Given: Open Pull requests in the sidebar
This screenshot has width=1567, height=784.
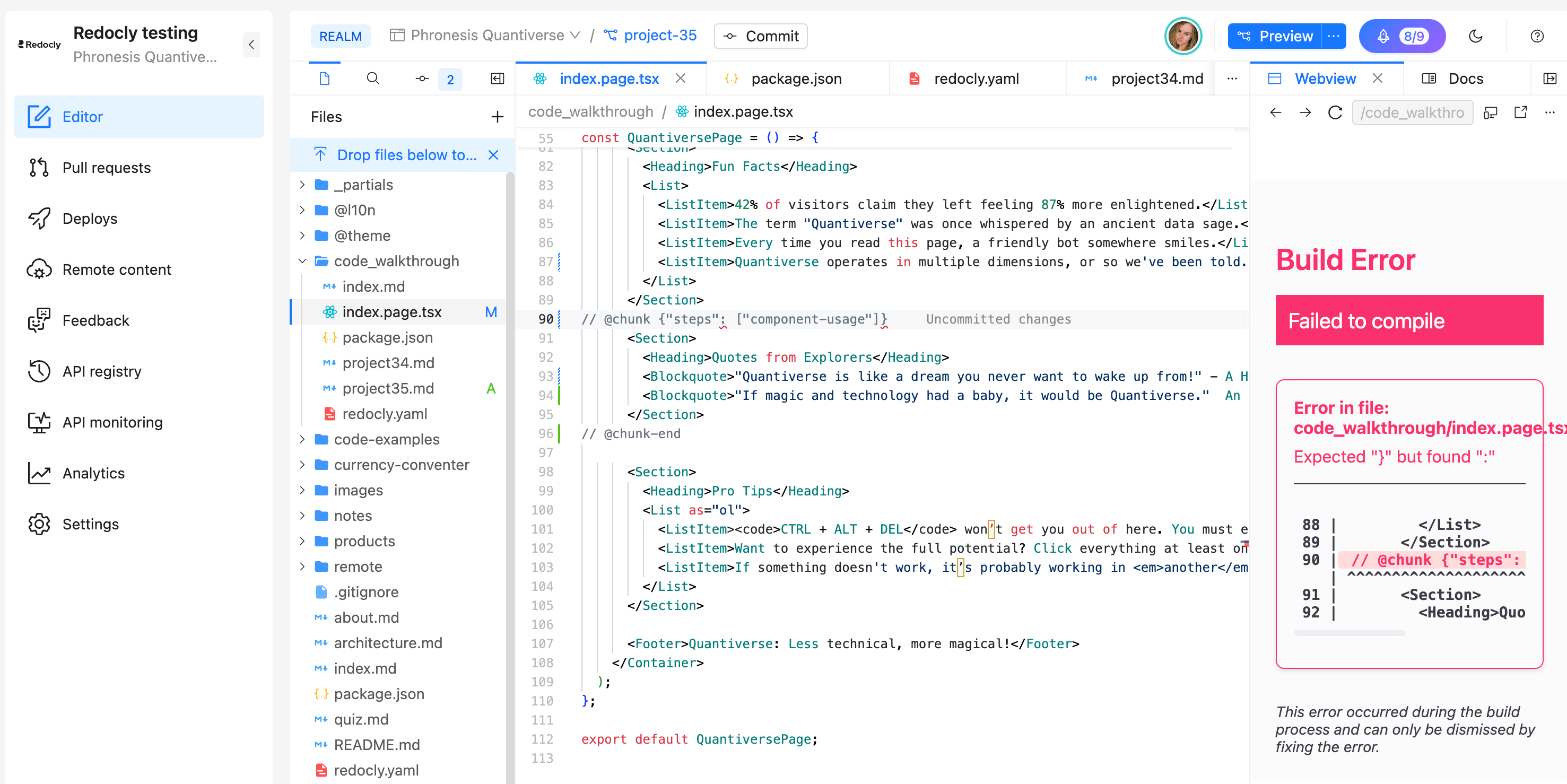Looking at the screenshot, I should (138, 167).
